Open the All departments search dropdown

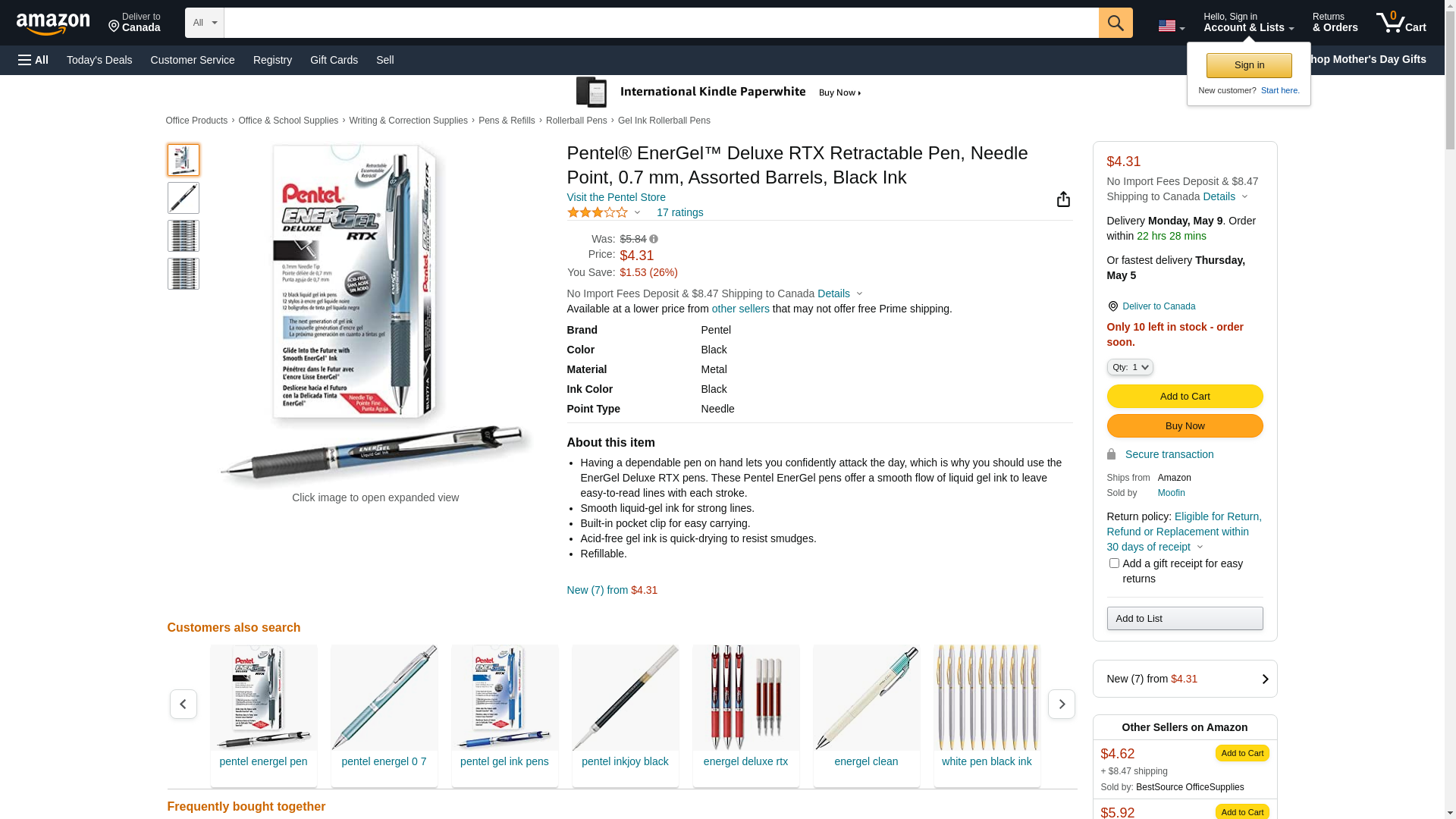point(205,23)
